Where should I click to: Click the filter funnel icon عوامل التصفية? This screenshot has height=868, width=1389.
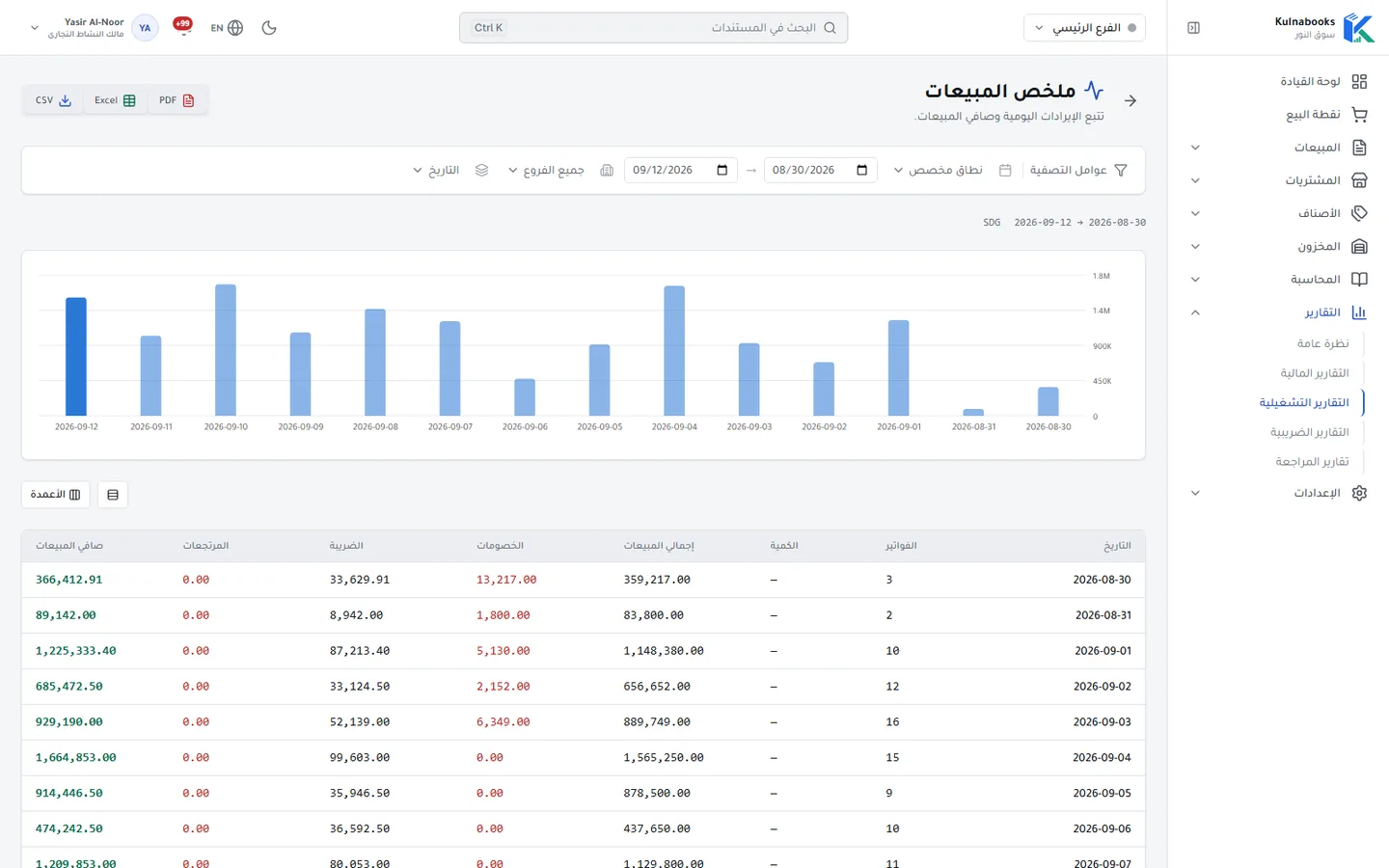(1121, 170)
